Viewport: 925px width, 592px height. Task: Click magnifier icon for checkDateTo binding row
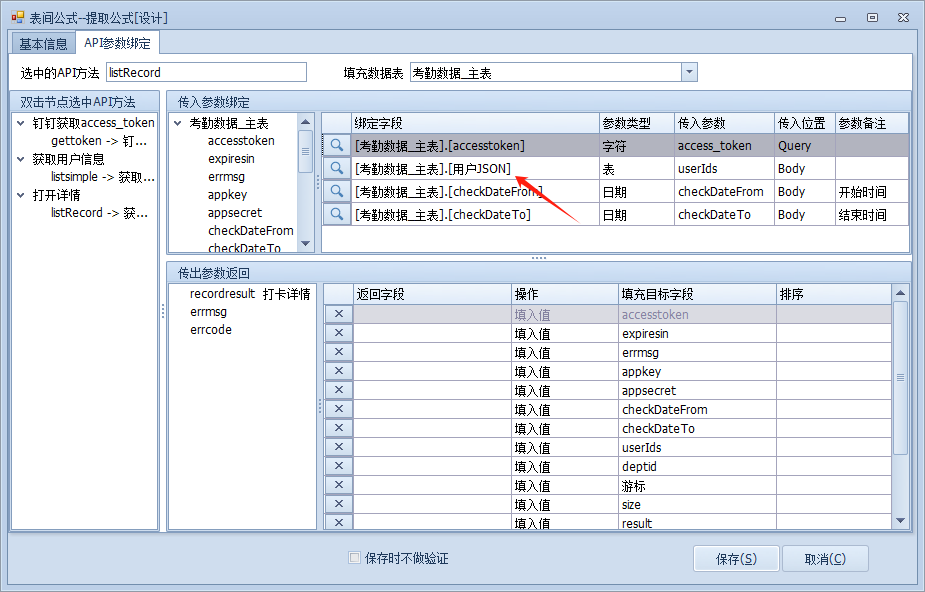[337, 215]
